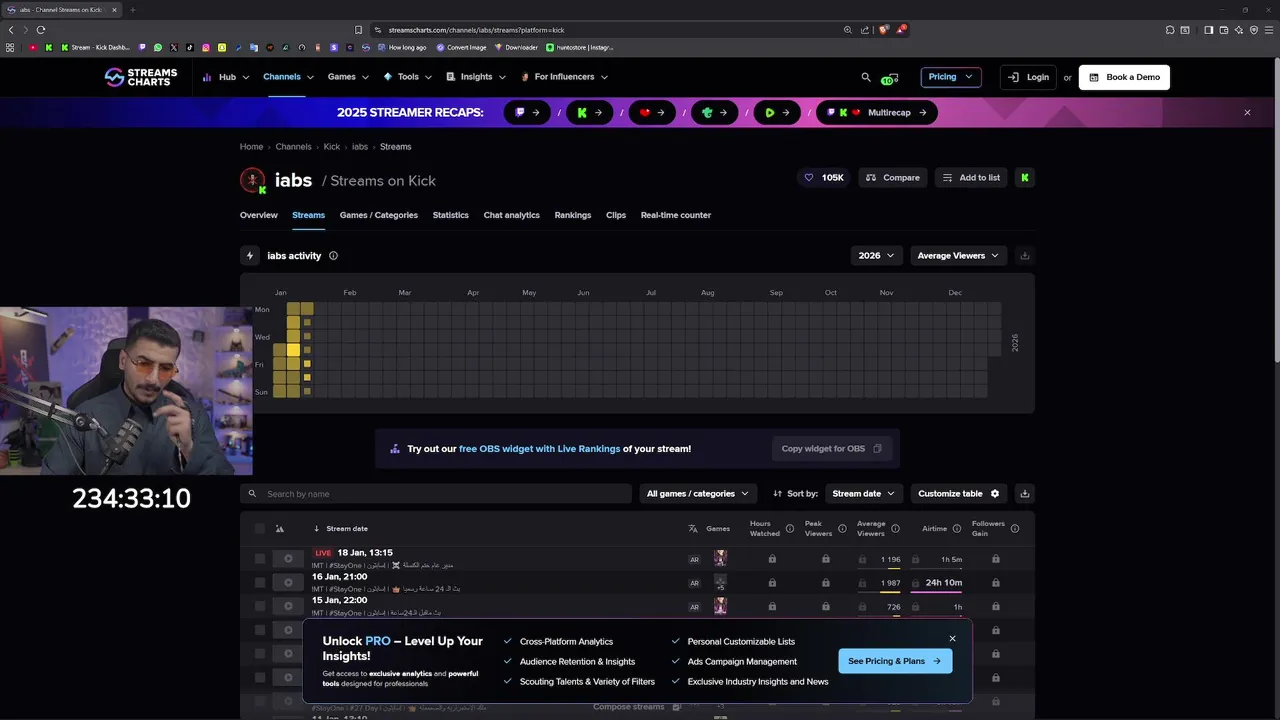The width and height of the screenshot is (1280, 720).
Task: Copy widget for OBS
Action: (x=831, y=449)
